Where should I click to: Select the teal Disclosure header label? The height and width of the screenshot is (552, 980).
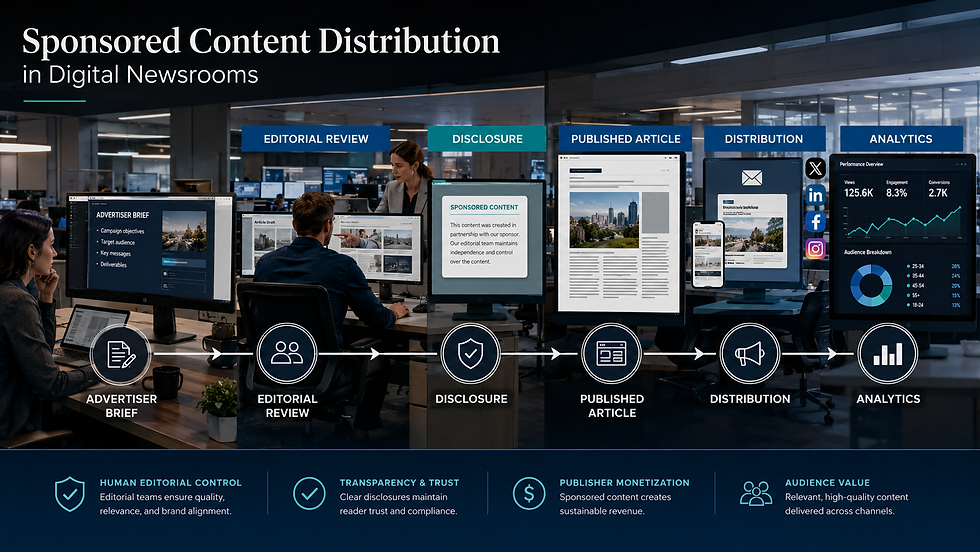[487, 139]
